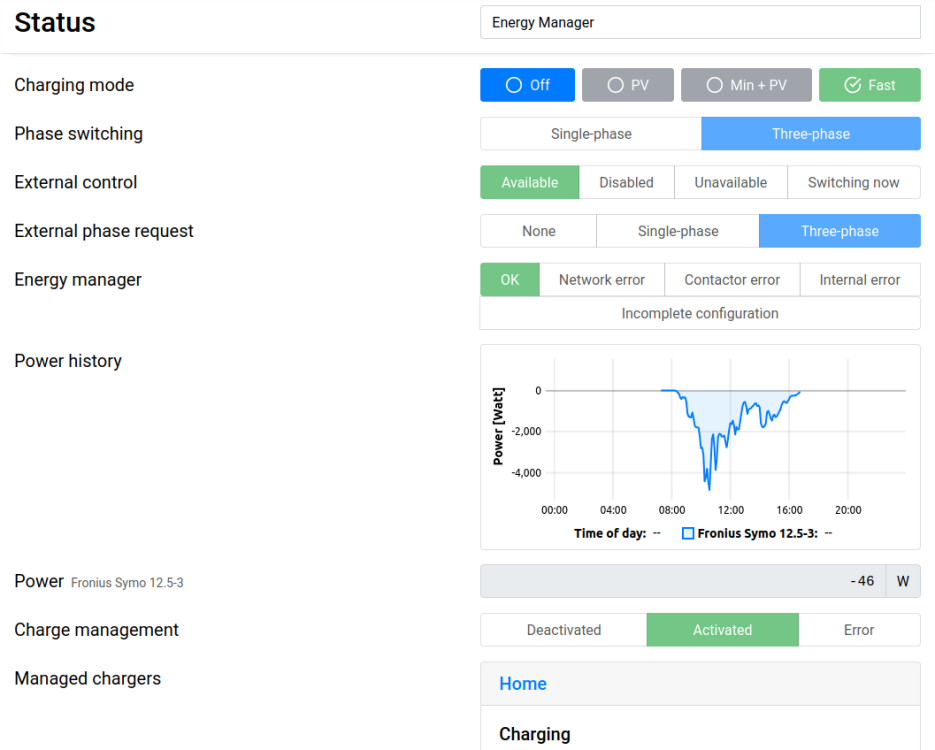935x750 pixels.
Task: Click the Contactor error status indicator
Action: [x=732, y=280]
